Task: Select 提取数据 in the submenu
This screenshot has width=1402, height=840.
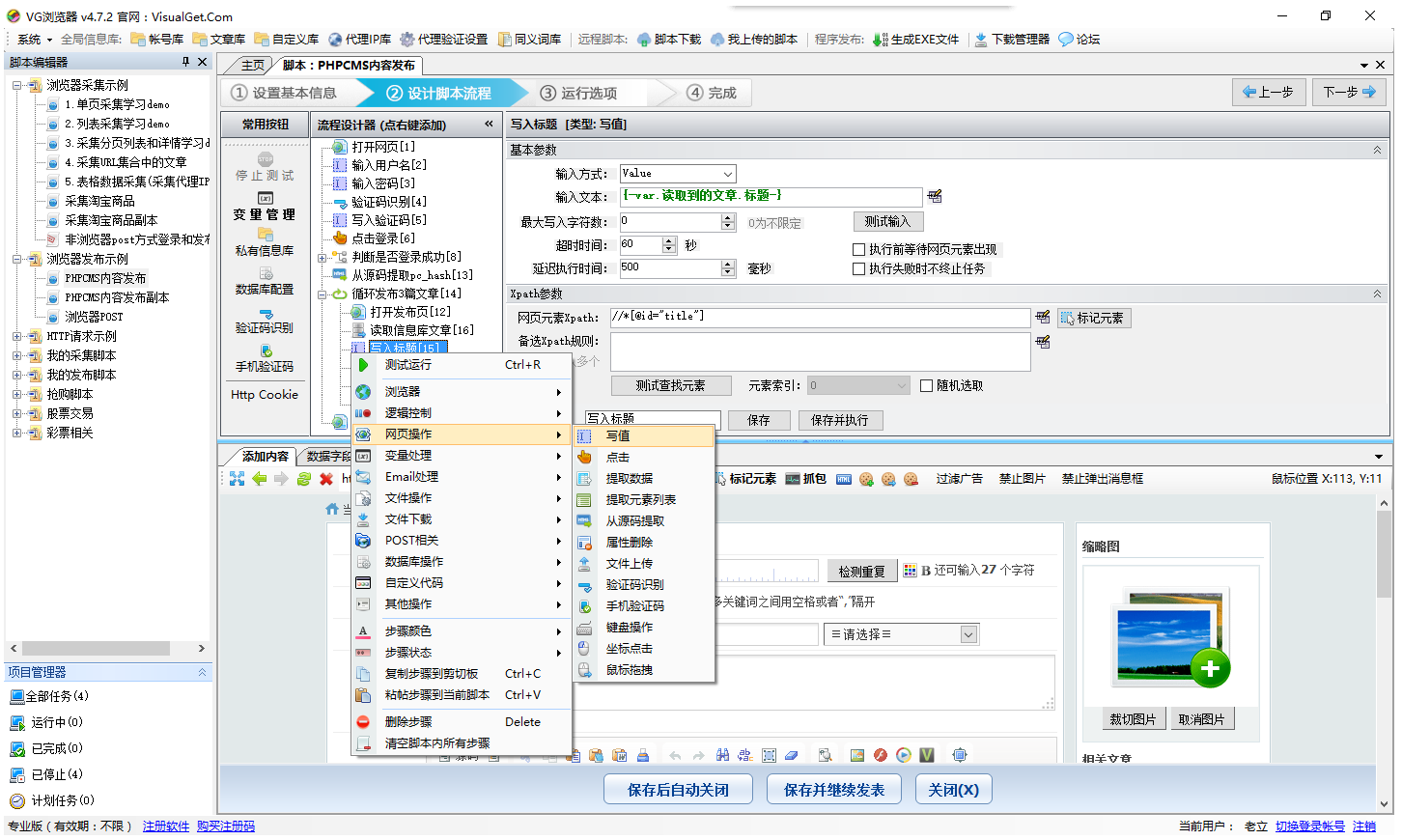Action: pos(644,479)
